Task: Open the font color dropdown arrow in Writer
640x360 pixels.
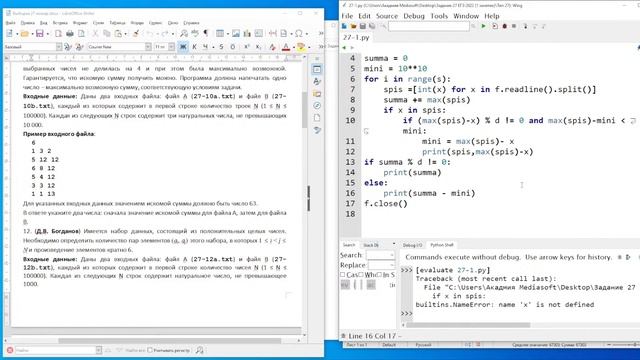Action: click(x=293, y=47)
